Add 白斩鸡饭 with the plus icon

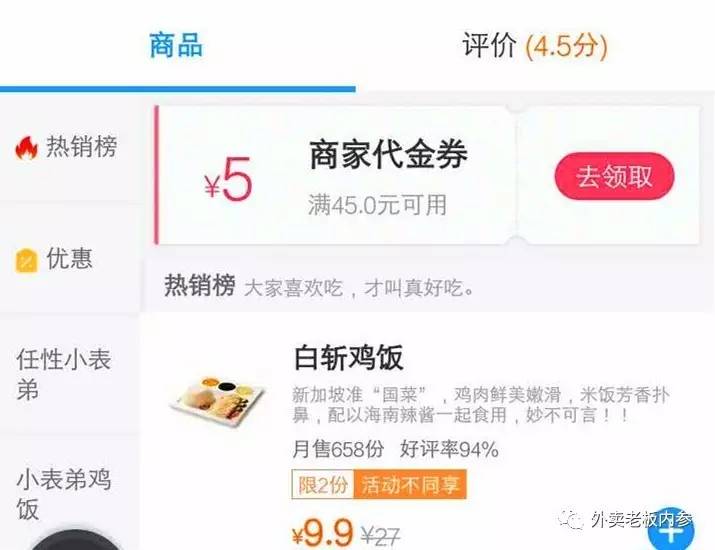point(671,531)
